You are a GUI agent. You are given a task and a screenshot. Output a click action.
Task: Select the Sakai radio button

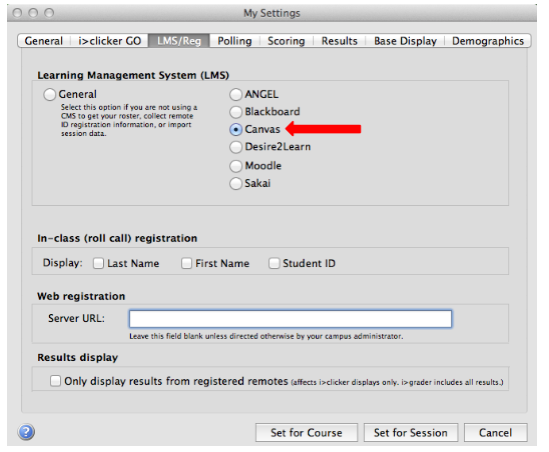coord(236,183)
